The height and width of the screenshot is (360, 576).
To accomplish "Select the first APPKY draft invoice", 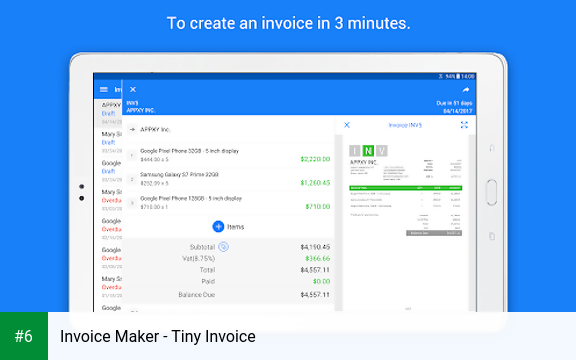I will point(109,113).
